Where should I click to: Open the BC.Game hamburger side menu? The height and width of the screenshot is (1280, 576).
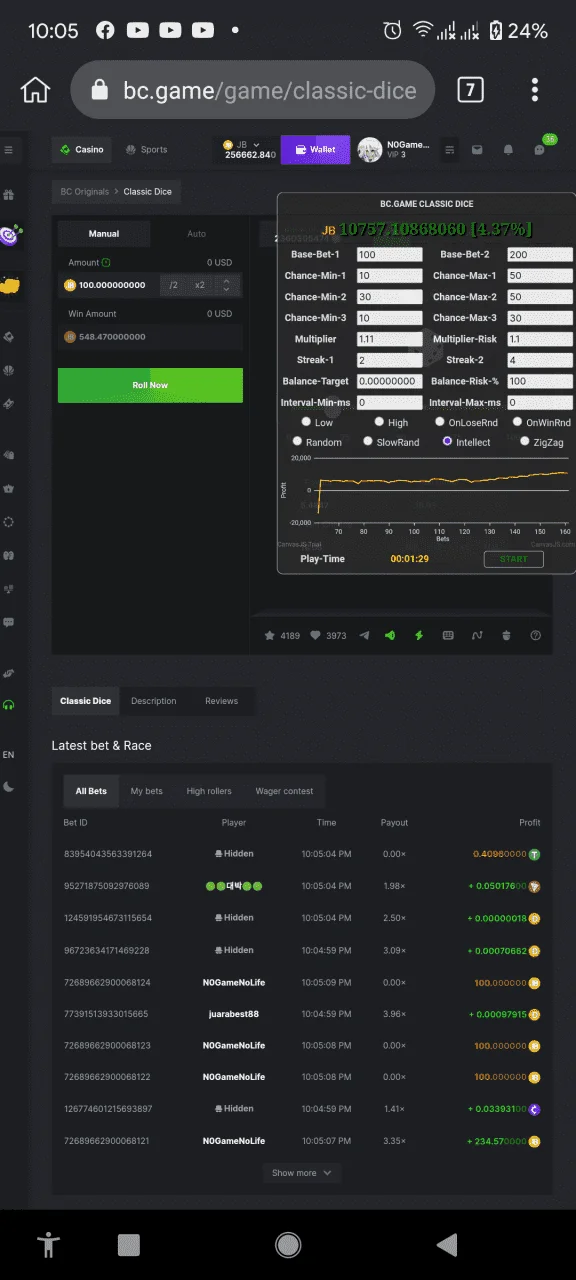(9, 150)
